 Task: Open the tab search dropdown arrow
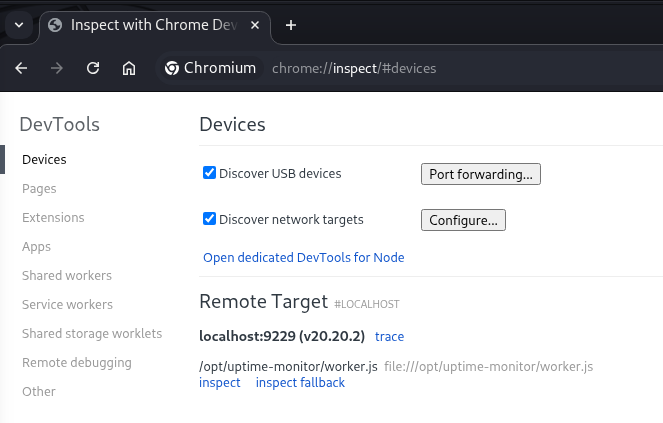pos(19,25)
